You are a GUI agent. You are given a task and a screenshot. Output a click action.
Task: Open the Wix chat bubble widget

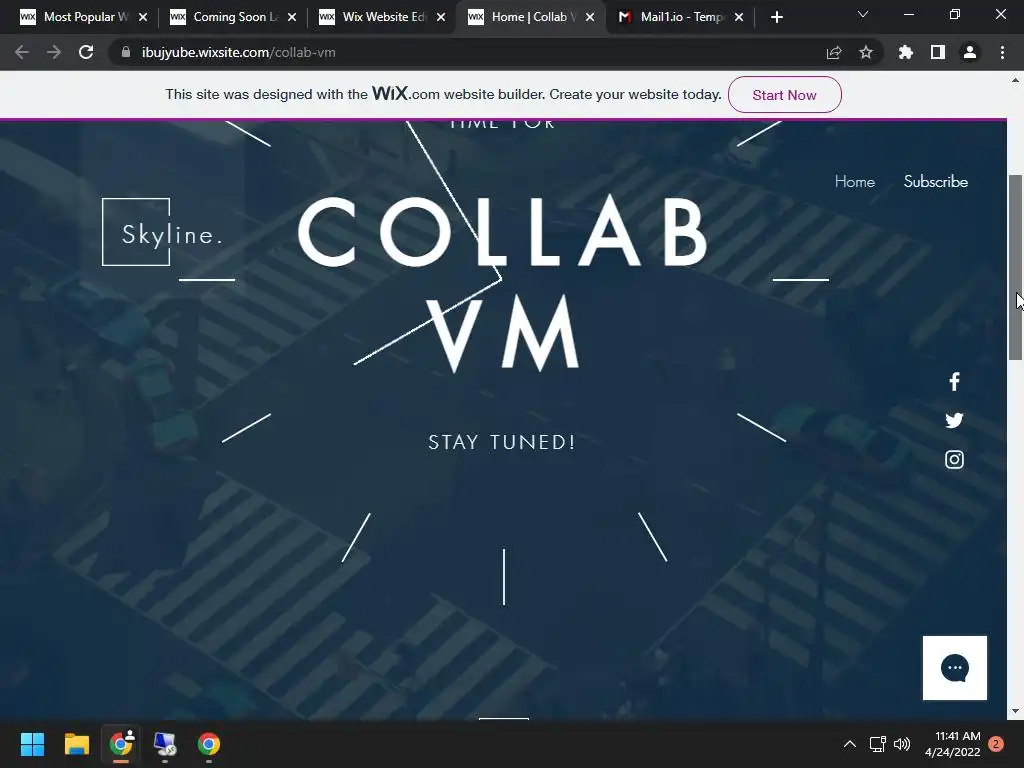(x=955, y=667)
